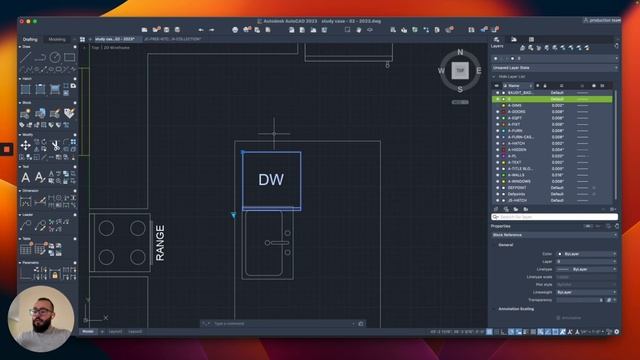Select the Multiline Text tool
The height and width of the screenshot is (360, 640).
(x=26, y=177)
